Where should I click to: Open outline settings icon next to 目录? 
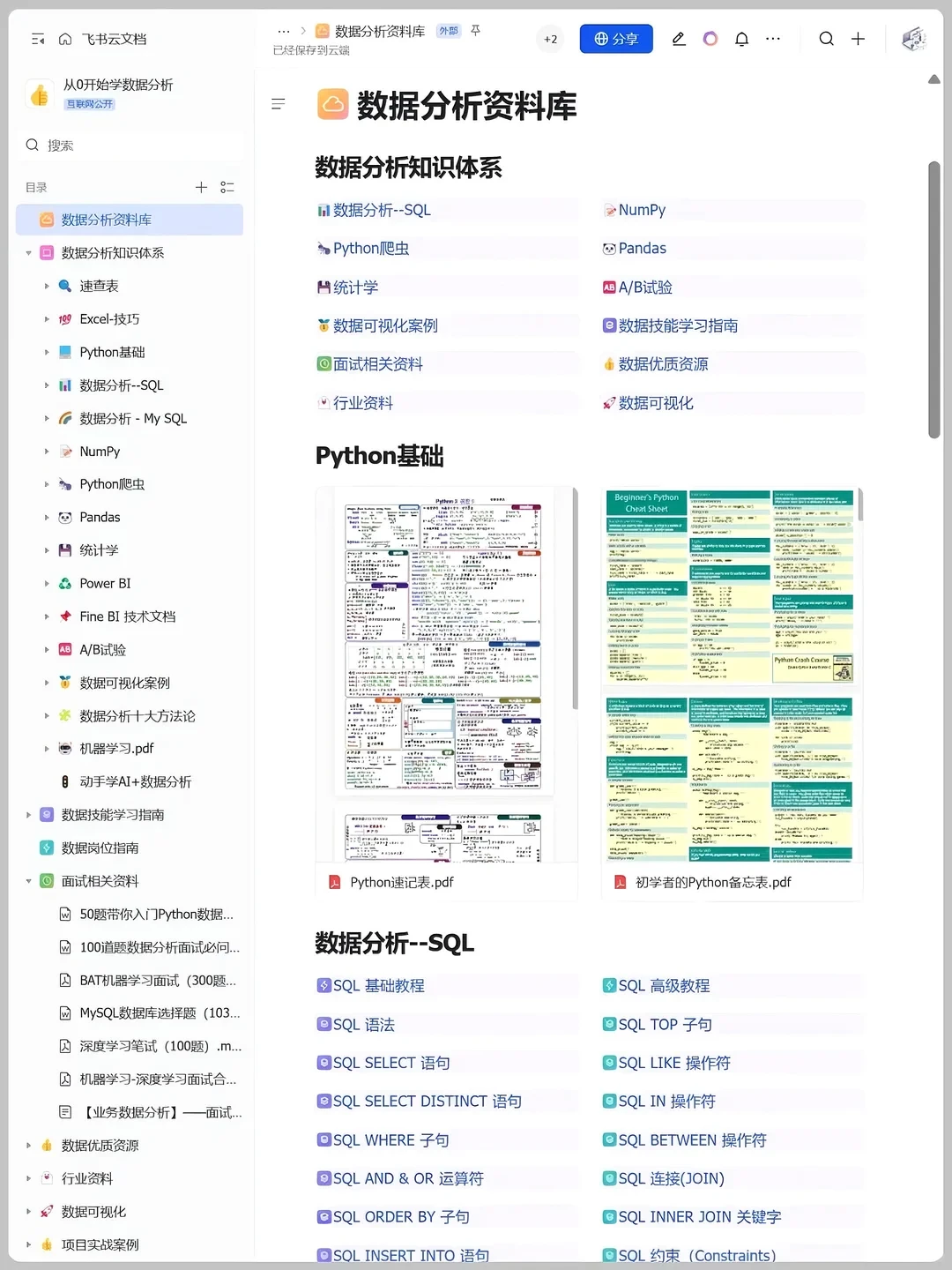pos(227,187)
